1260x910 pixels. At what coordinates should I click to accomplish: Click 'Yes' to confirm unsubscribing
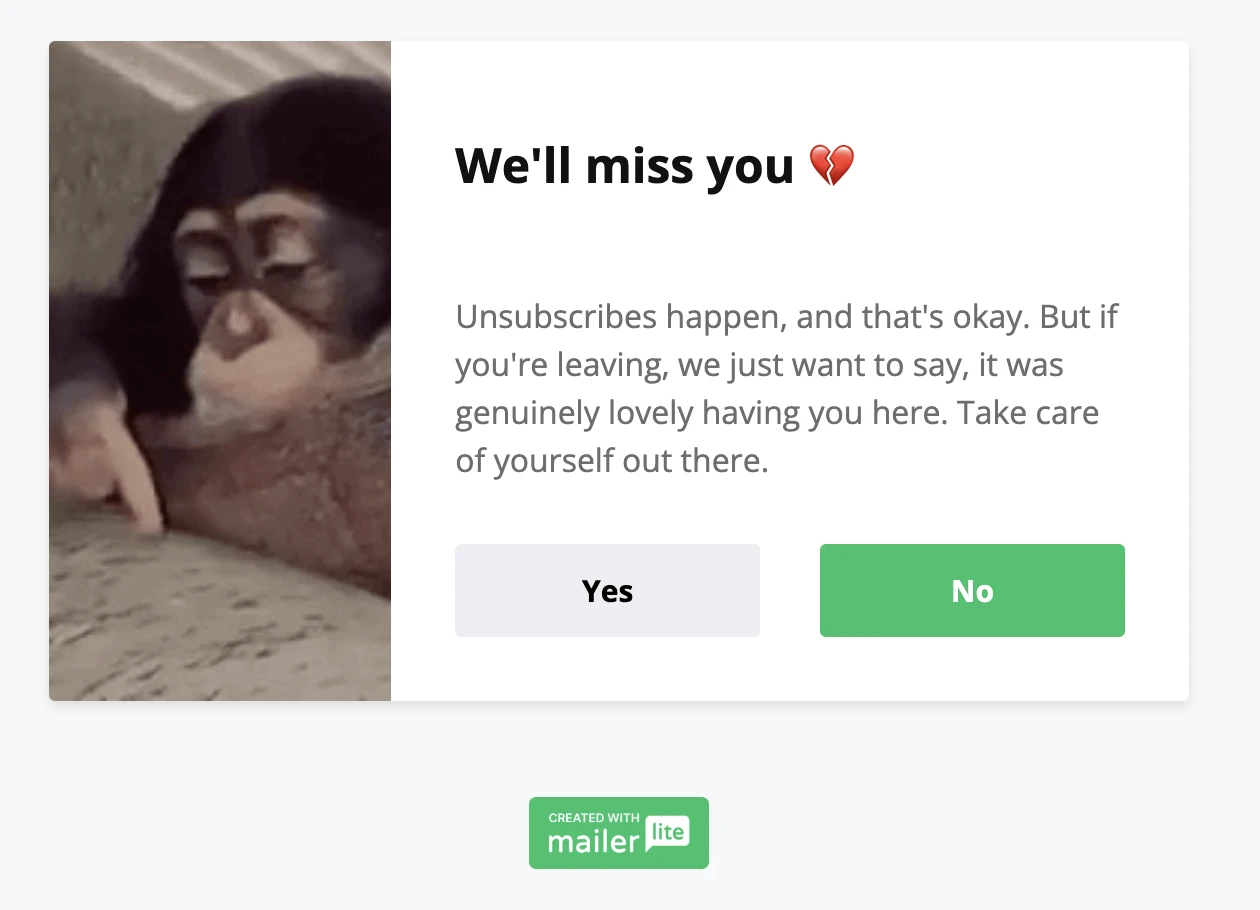point(606,590)
